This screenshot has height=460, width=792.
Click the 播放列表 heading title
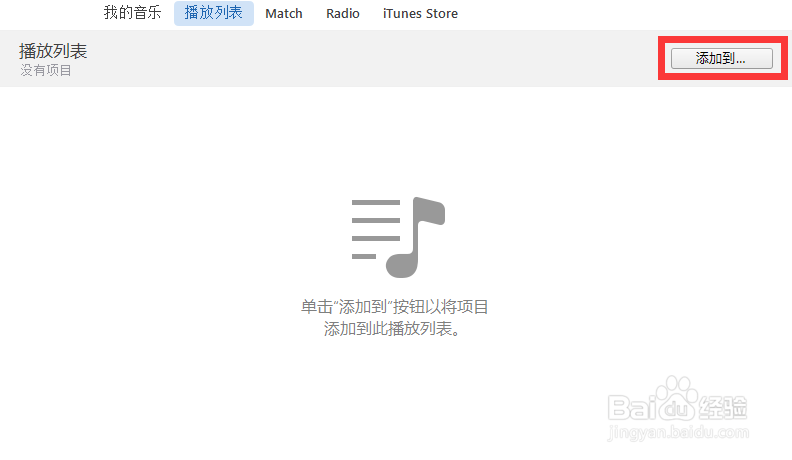point(53,50)
